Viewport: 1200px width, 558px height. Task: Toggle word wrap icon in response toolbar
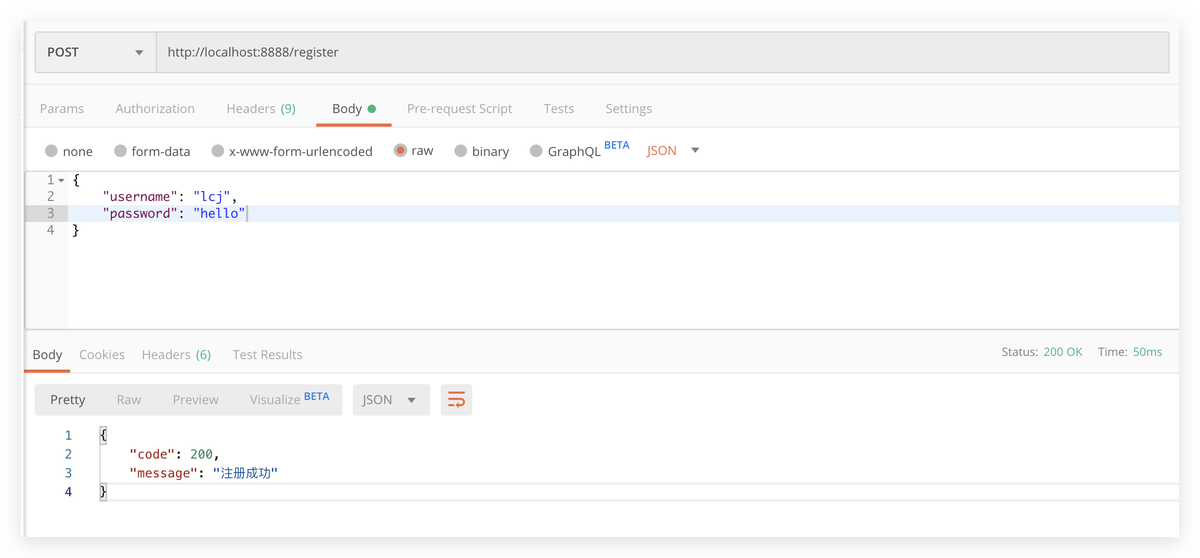456,400
